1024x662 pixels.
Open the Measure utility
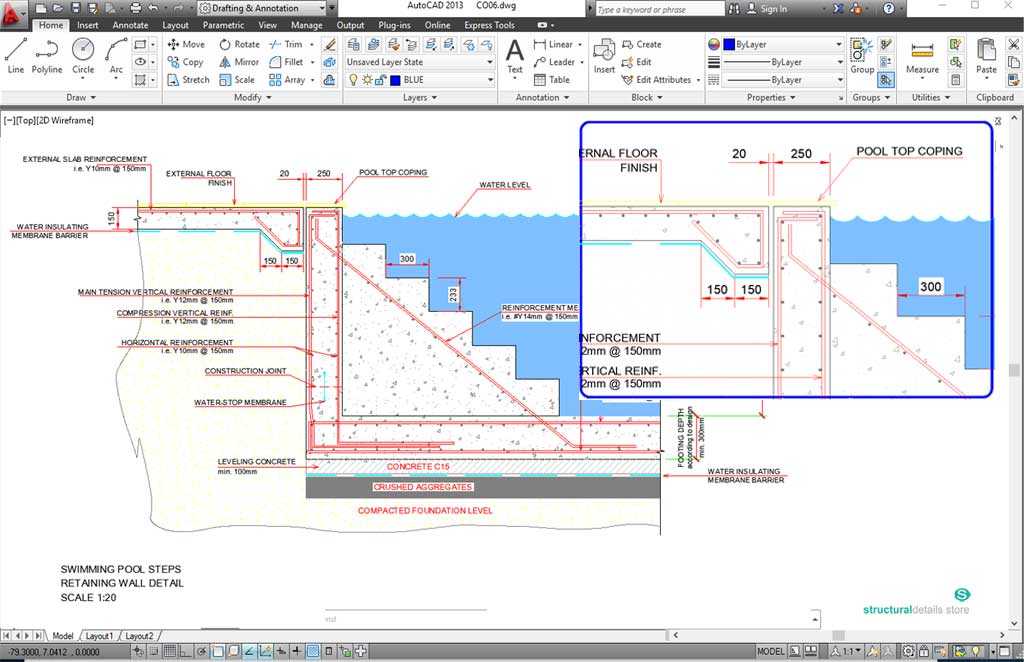pos(922,56)
